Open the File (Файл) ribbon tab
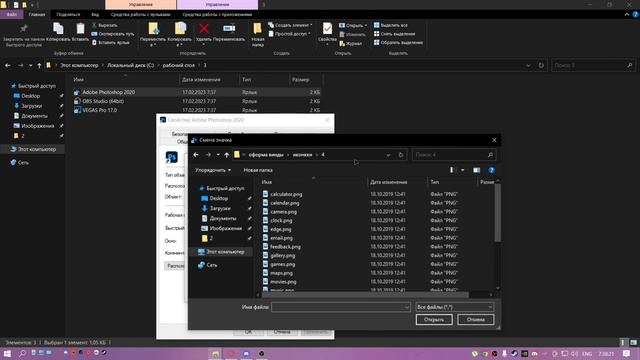The image size is (640, 360). 11,14
